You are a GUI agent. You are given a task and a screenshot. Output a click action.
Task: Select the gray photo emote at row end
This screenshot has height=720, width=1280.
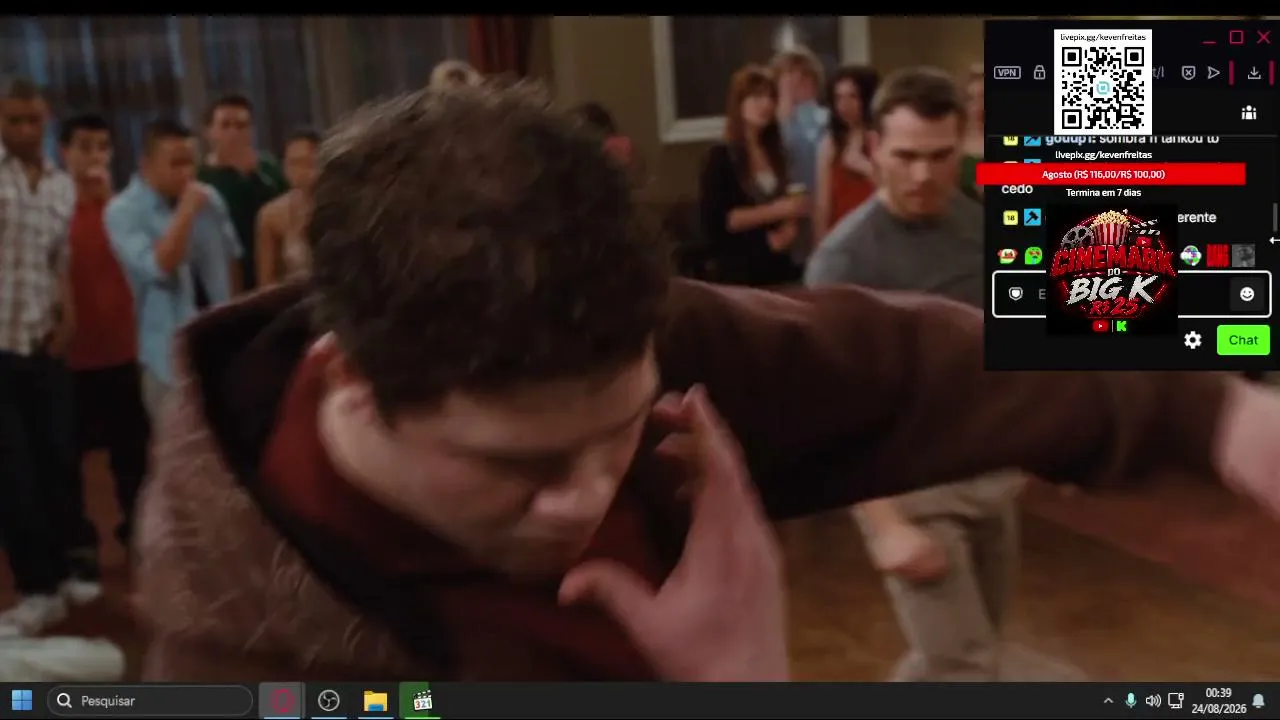click(x=1243, y=256)
